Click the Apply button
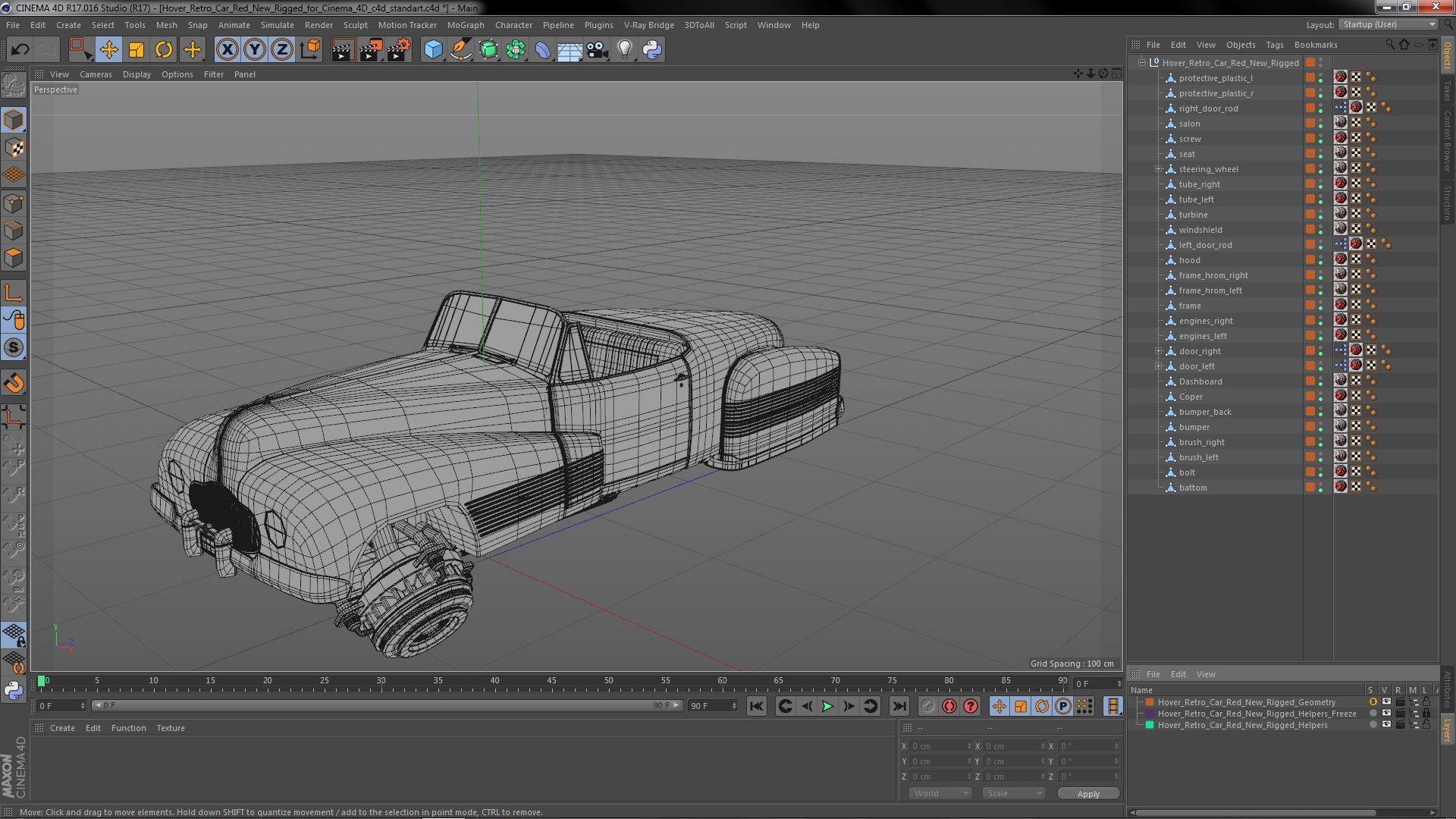This screenshot has height=819, width=1456. (1087, 794)
